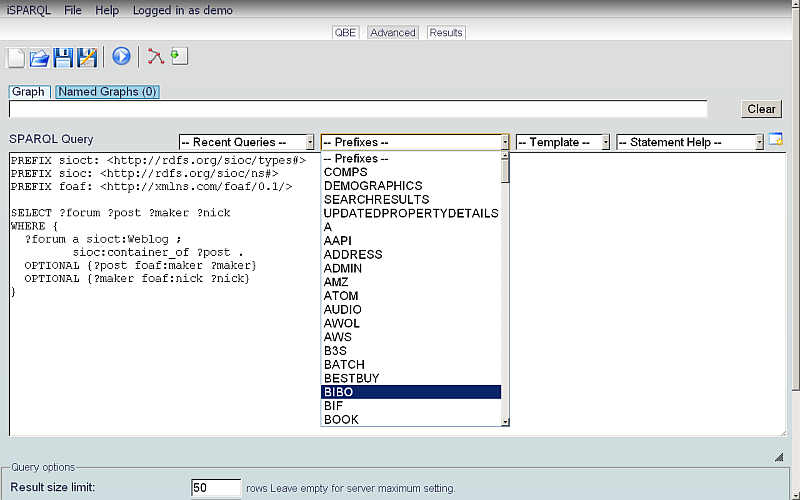
Task: Click the Result size limit field
Action: coord(216,488)
